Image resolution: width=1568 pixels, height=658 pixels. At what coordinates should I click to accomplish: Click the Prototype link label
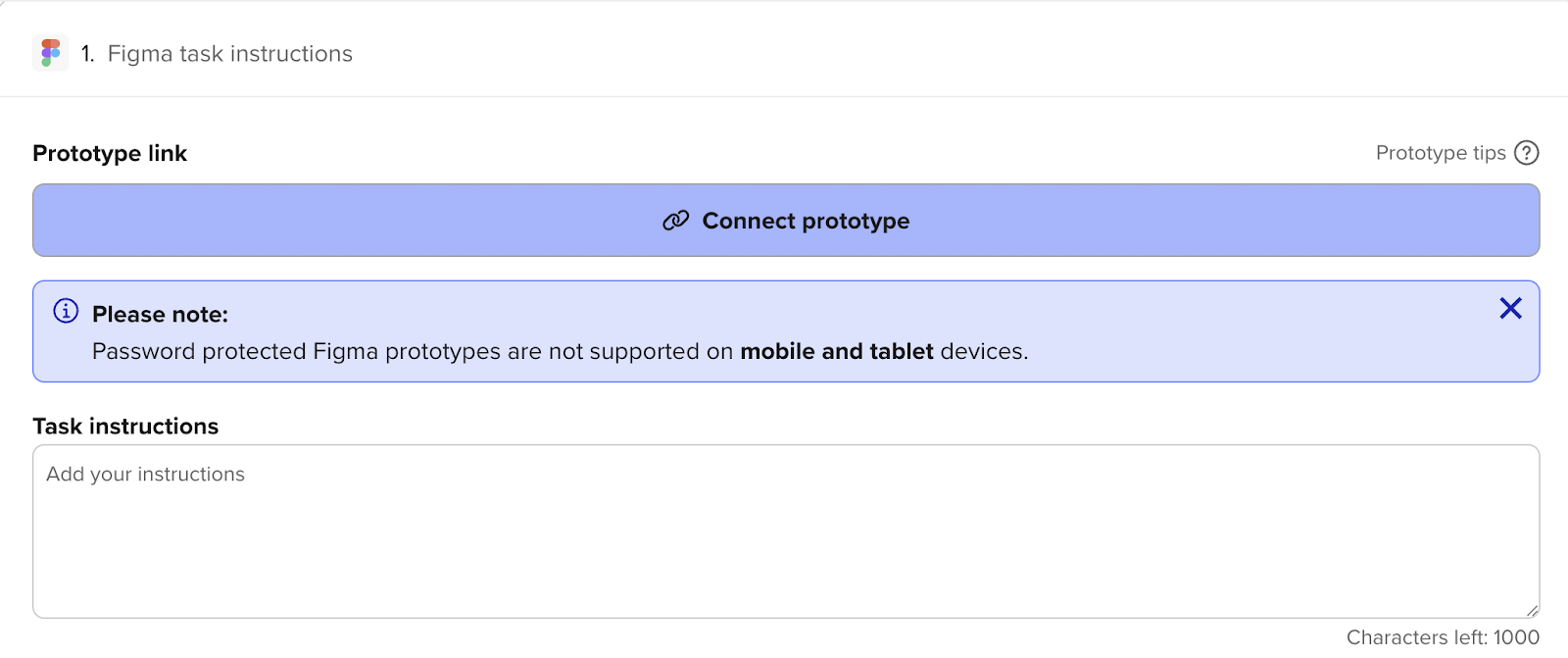point(110,153)
